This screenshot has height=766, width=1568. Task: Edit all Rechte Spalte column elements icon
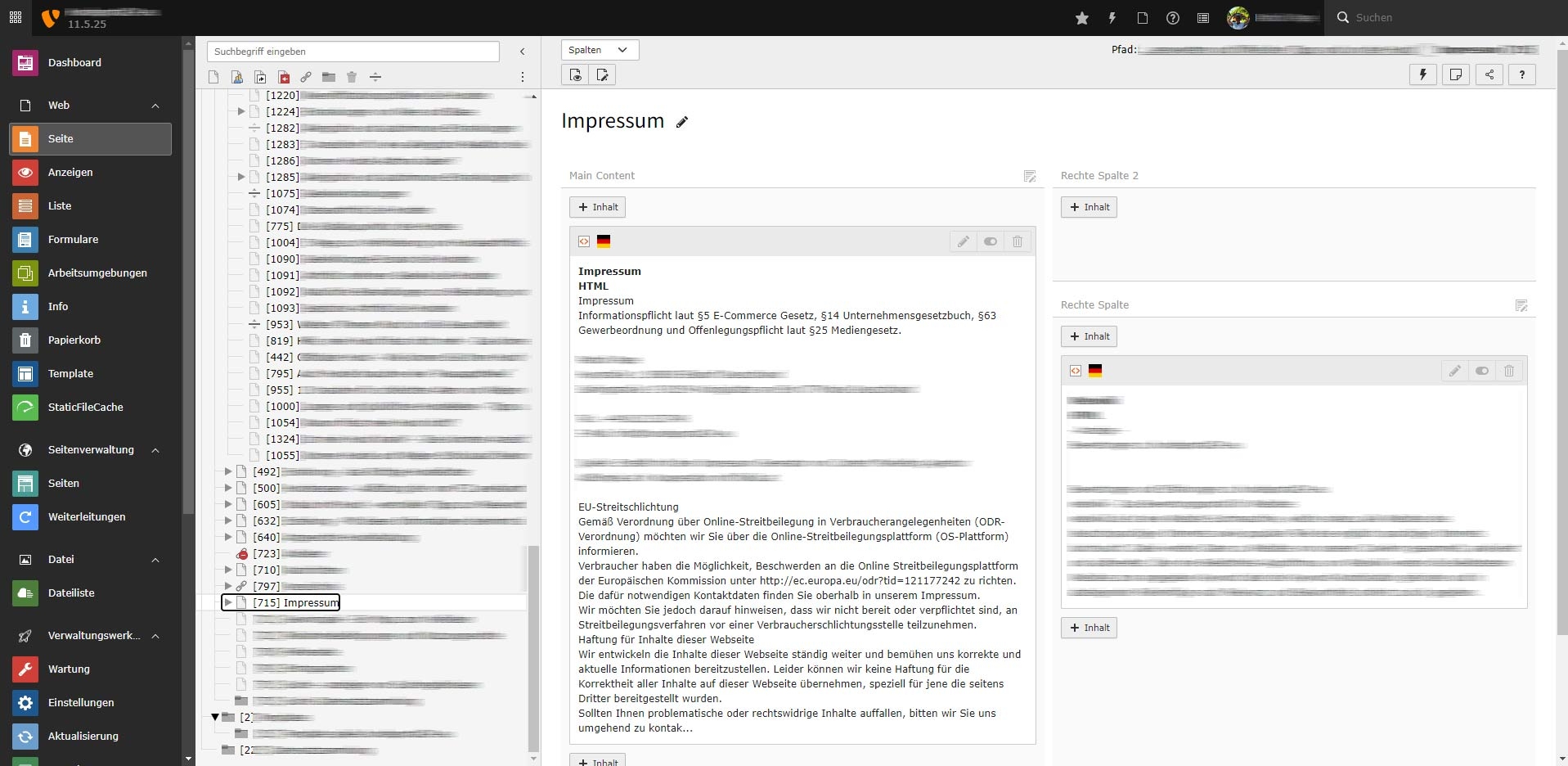(1521, 305)
